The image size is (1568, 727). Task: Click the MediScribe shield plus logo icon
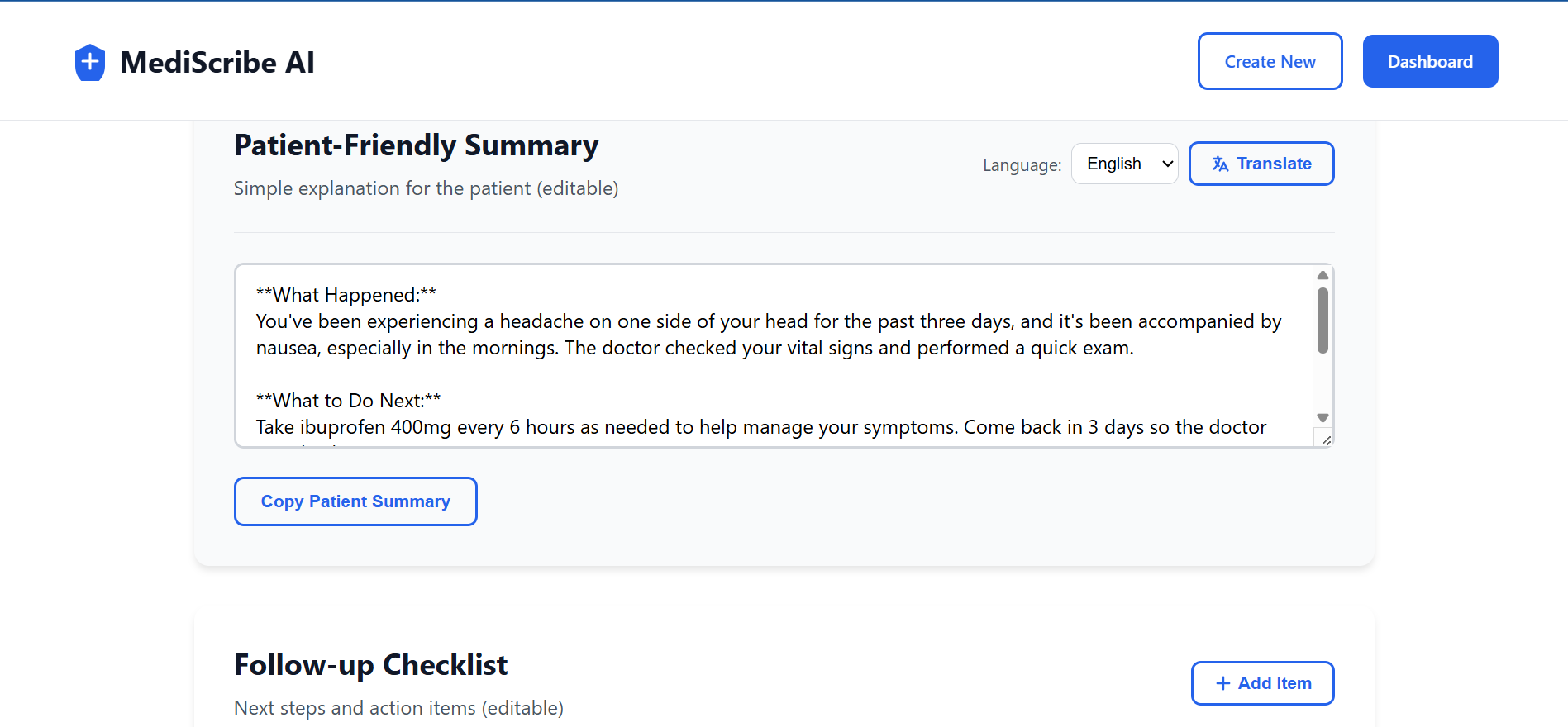[x=90, y=62]
